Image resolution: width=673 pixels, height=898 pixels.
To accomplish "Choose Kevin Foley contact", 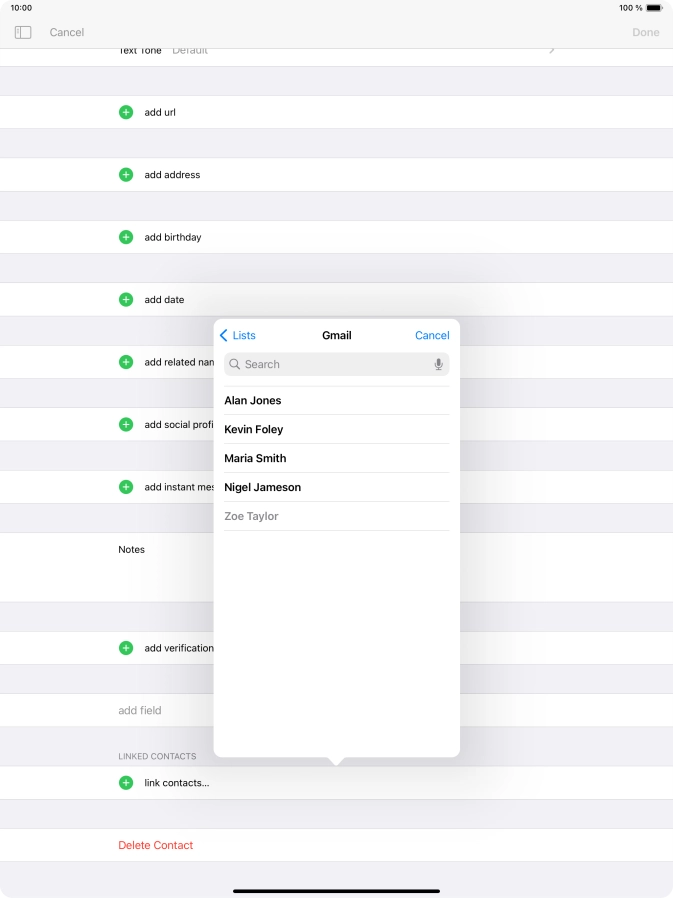I will click(254, 430).
